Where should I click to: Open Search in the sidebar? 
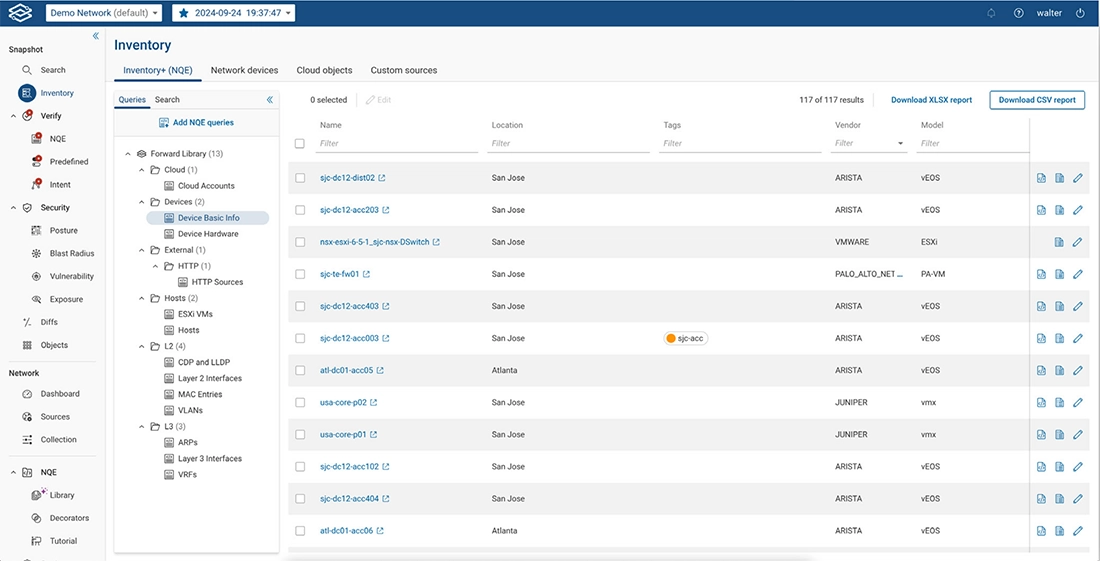pos(53,70)
